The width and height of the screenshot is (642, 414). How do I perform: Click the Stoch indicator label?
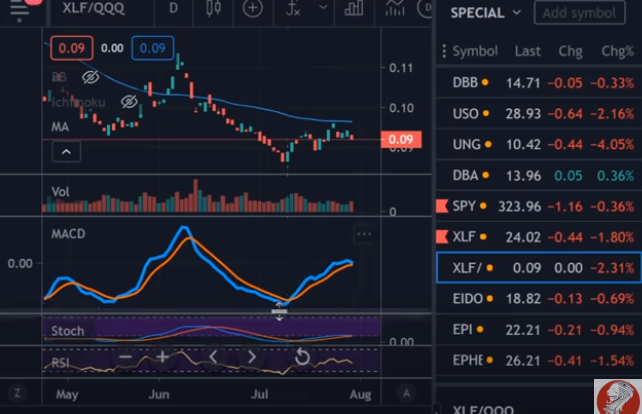click(x=68, y=331)
